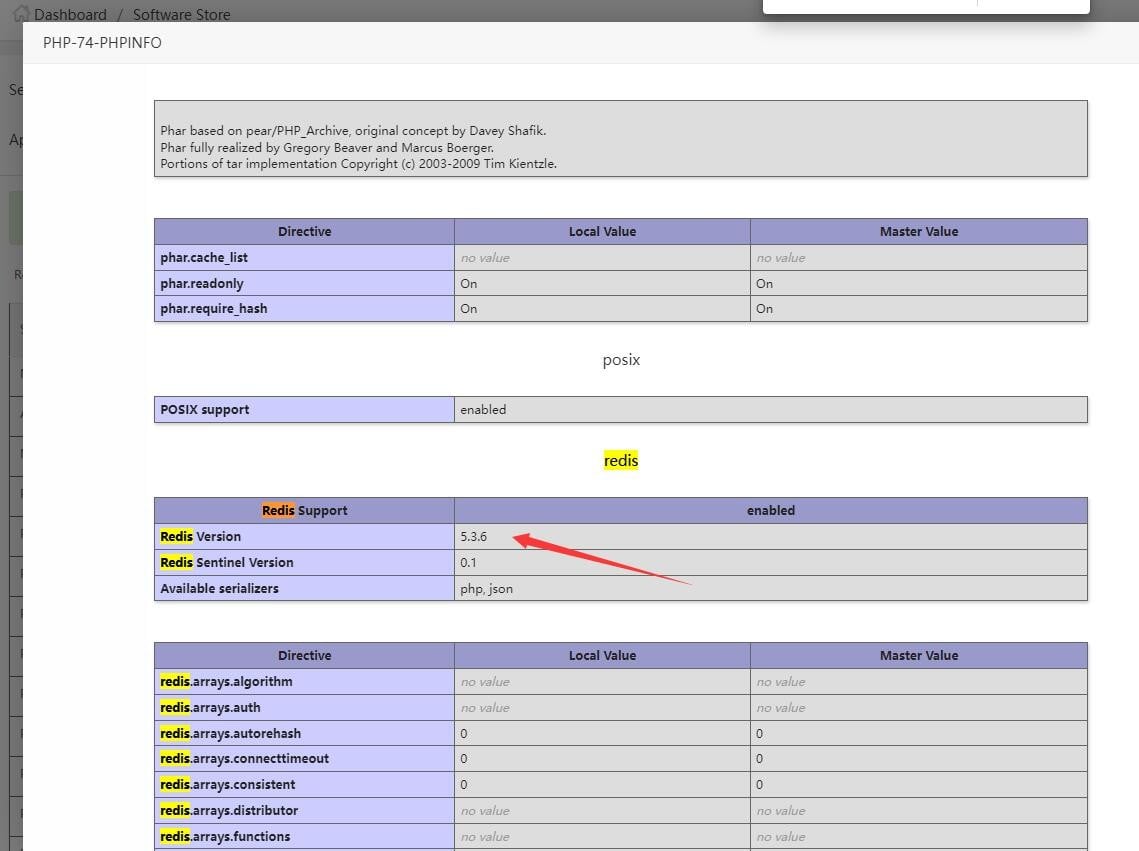Select the phar.readonly directive name
The image size is (1139, 851).
point(202,284)
